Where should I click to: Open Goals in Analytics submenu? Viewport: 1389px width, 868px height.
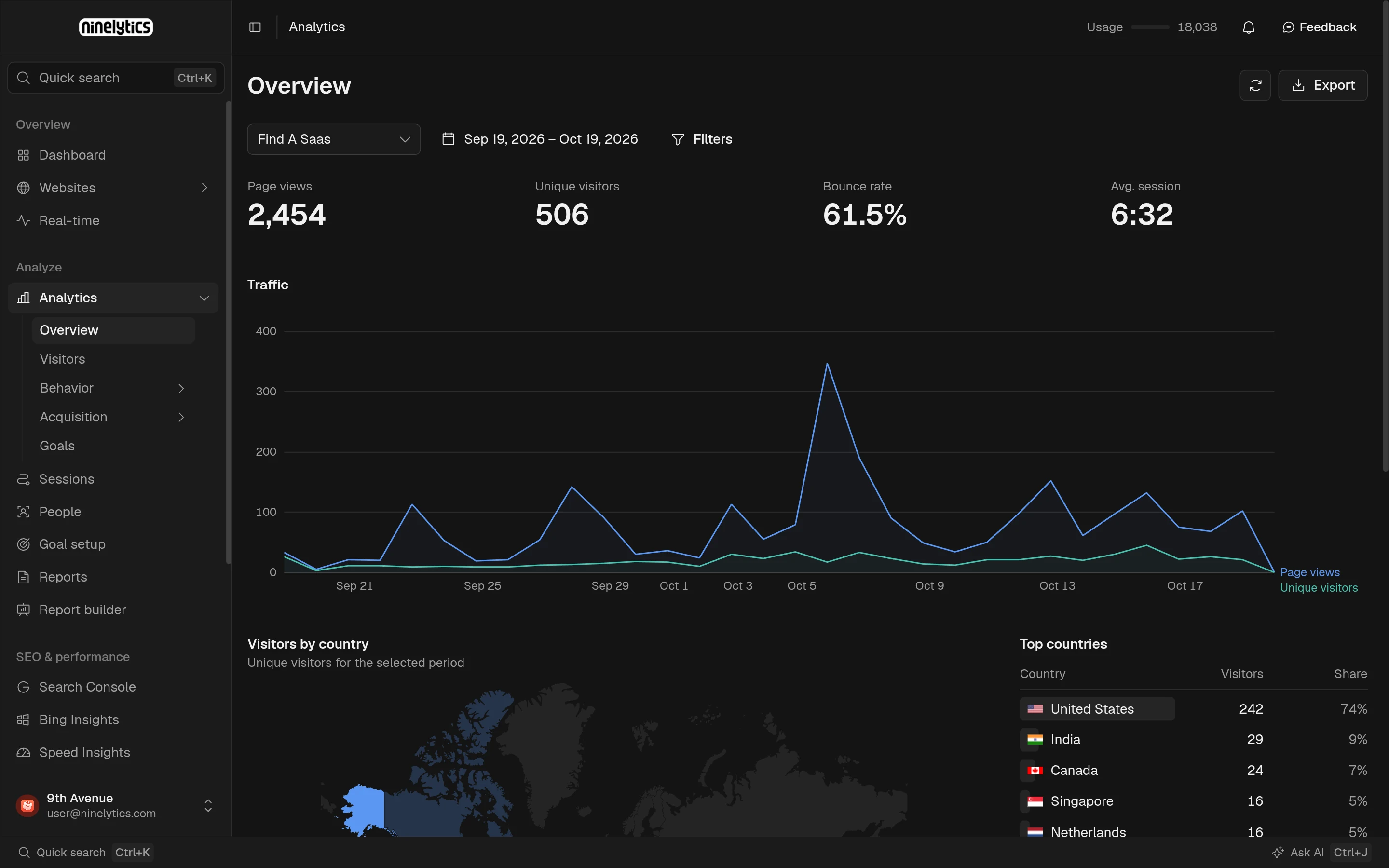pyautogui.click(x=113, y=446)
